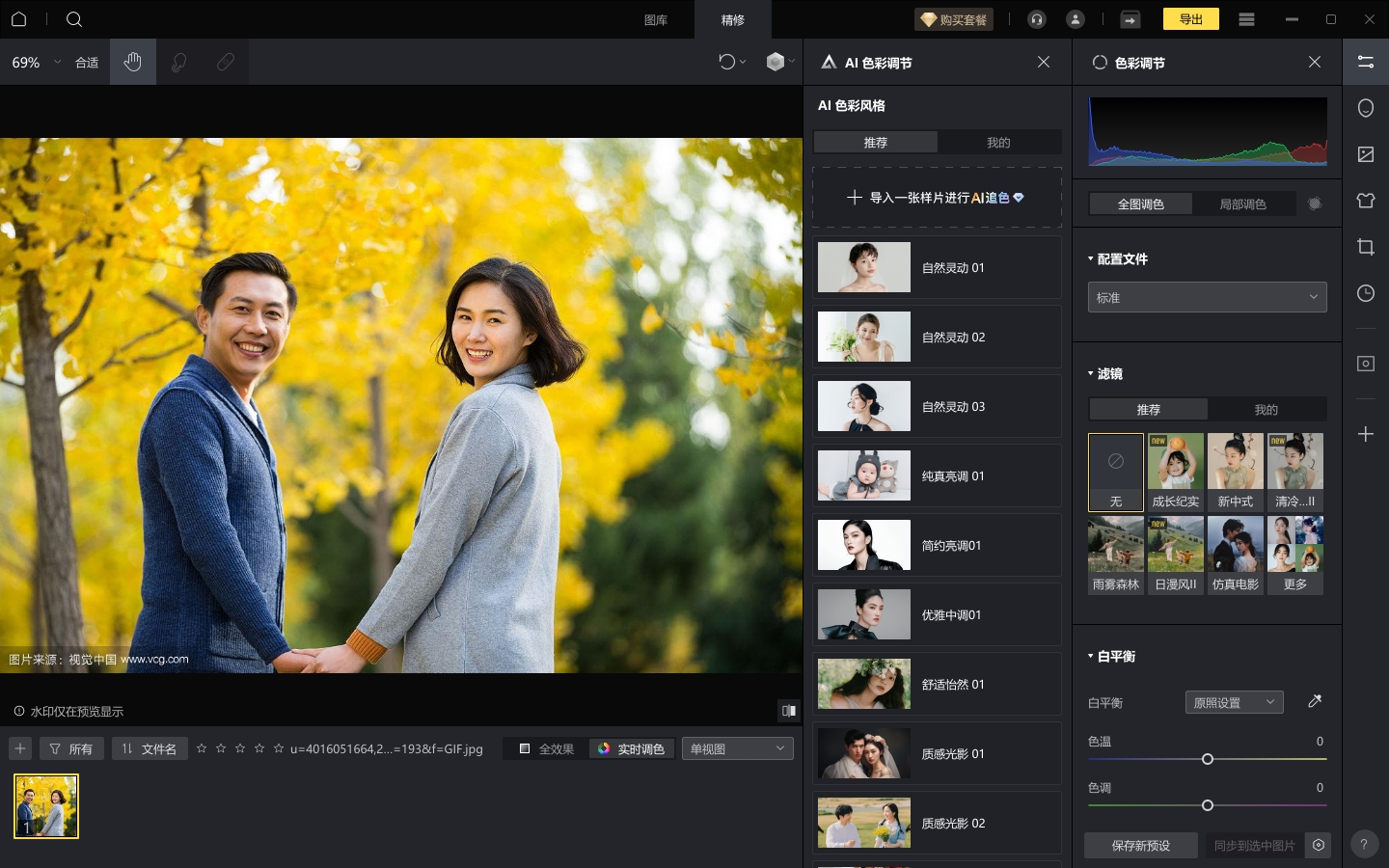Select the Crop tool in the right sidebar
1389x868 pixels.
pyautogui.click(x=1366, y=247)
